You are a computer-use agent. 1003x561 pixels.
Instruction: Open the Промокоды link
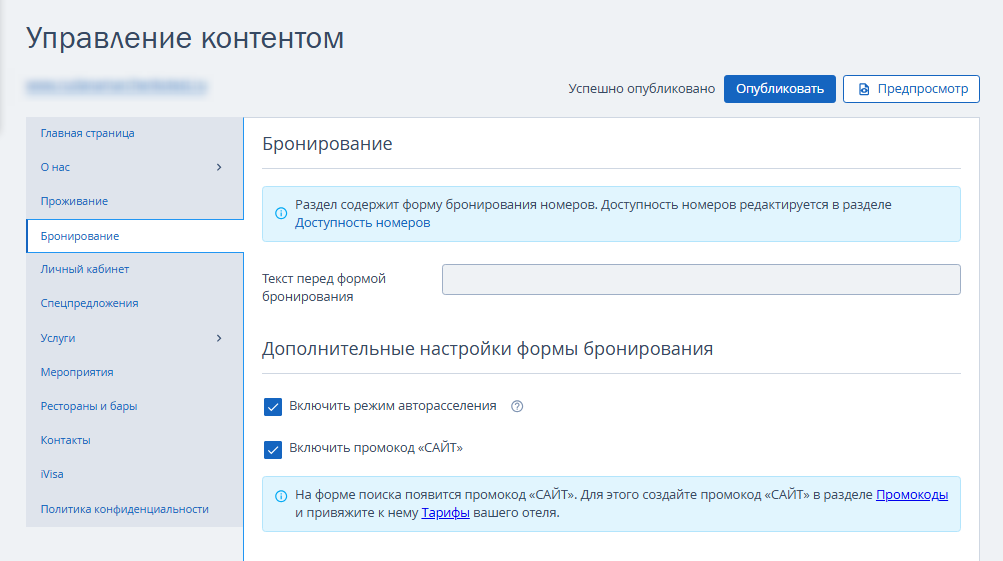coord(912,494)
